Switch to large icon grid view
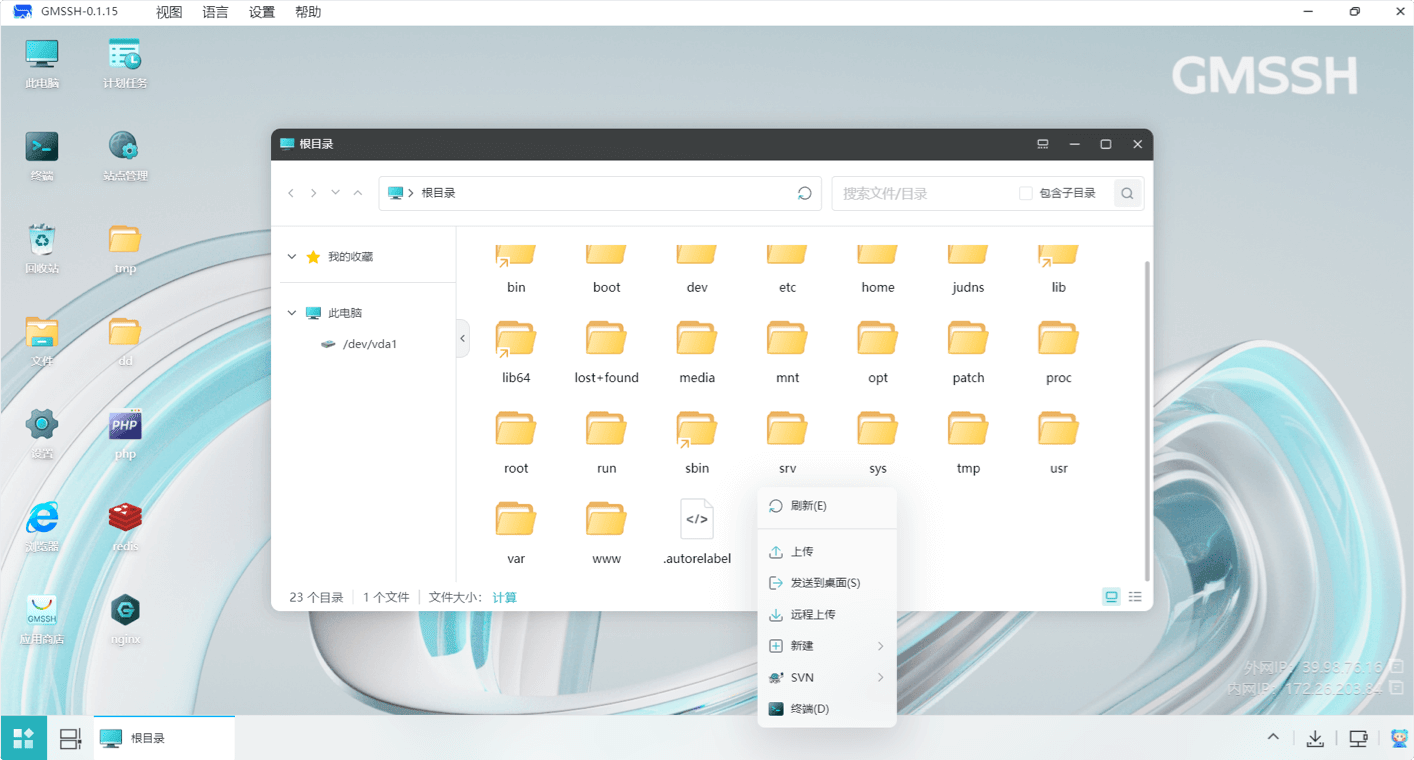Screen dimensions: 1414x760 point(1111,597)
